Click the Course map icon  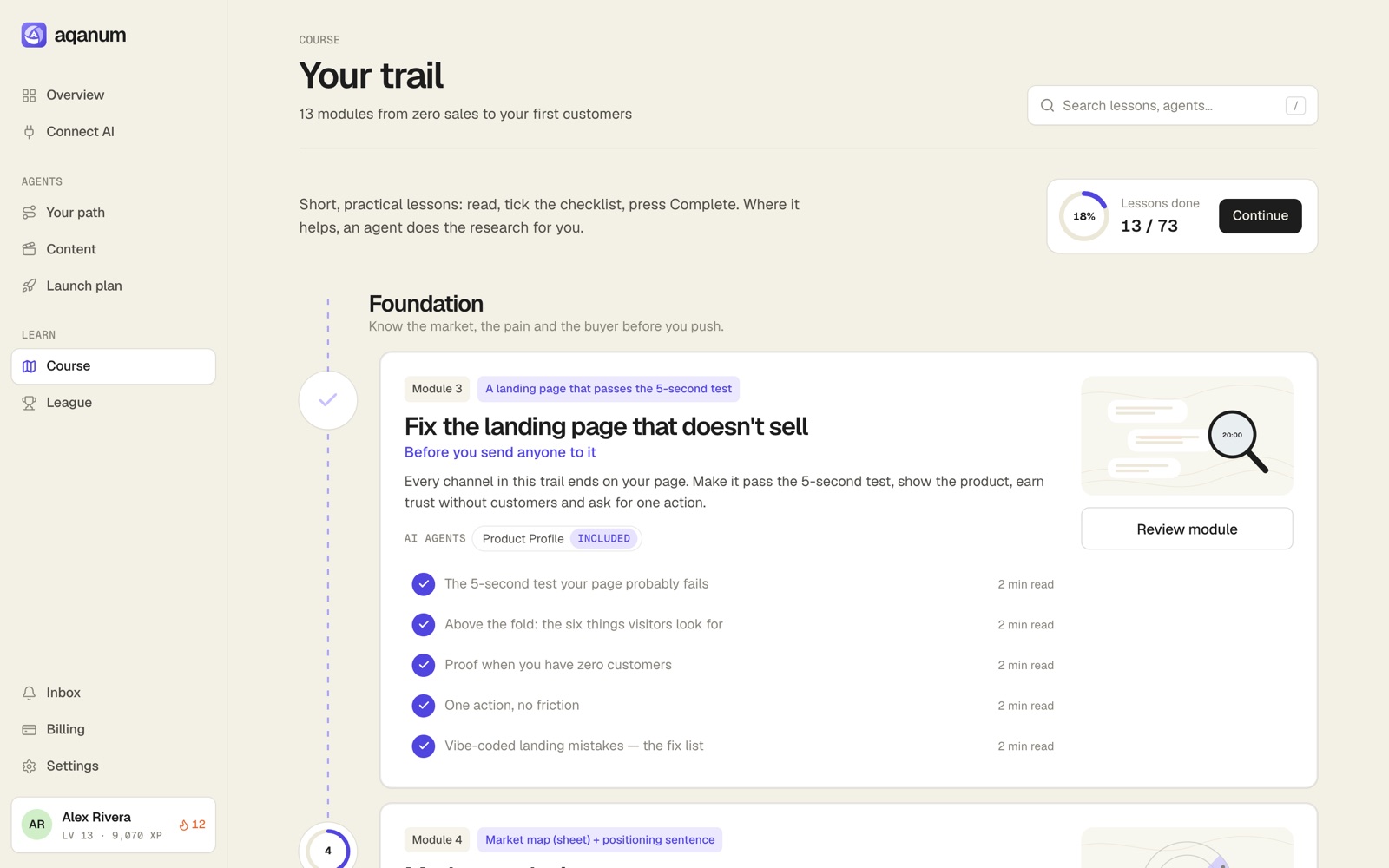[x=30, y=366]
